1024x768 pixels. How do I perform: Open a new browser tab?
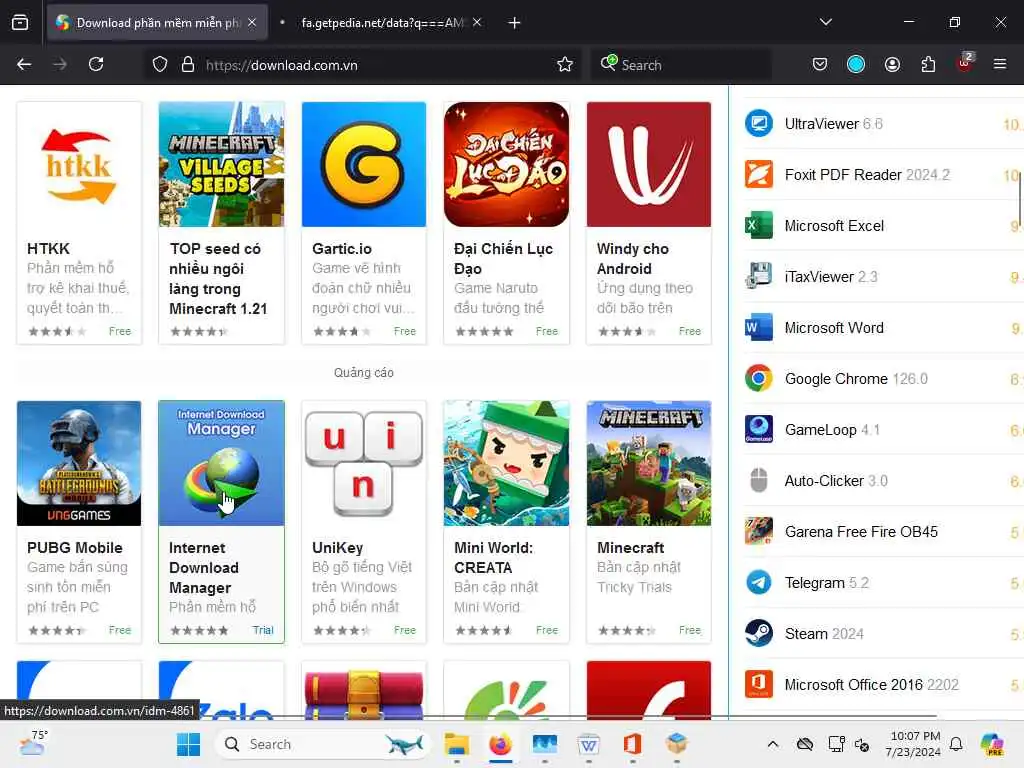coord(515,23)
